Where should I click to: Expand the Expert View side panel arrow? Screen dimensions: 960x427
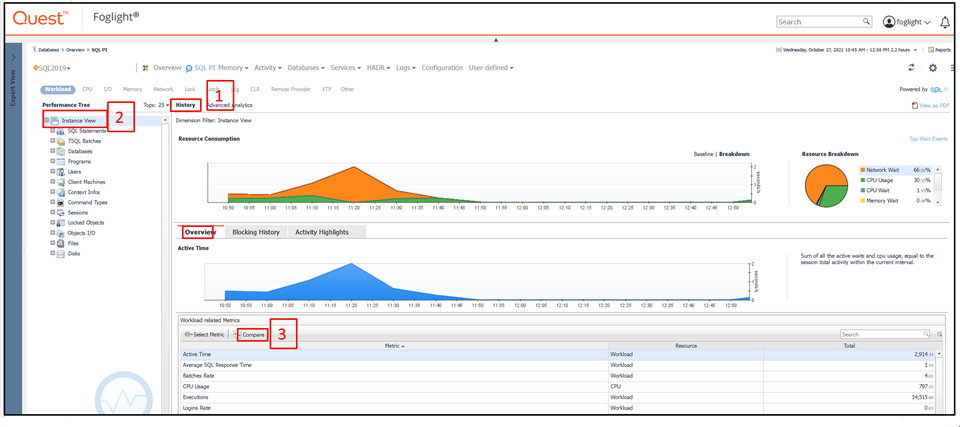point(13,56)
